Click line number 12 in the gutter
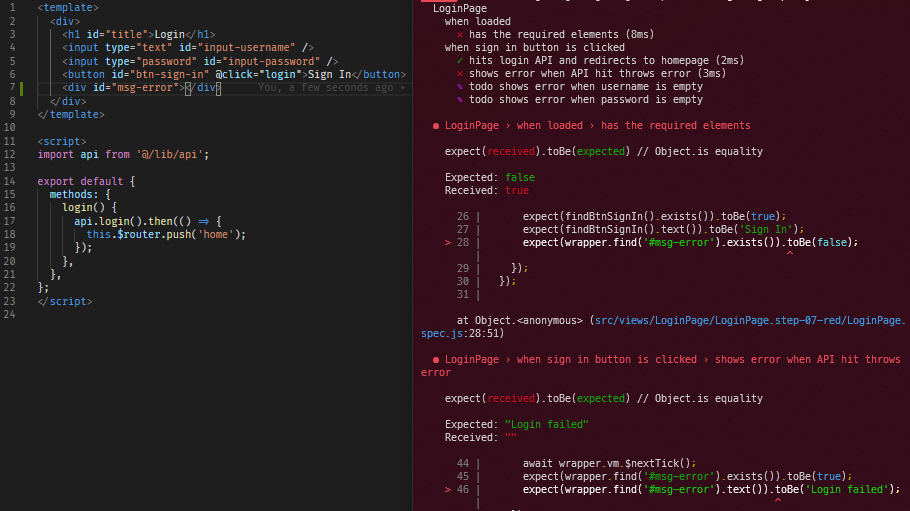This screenshot has height=511, width=910. [x=9, y=154]
